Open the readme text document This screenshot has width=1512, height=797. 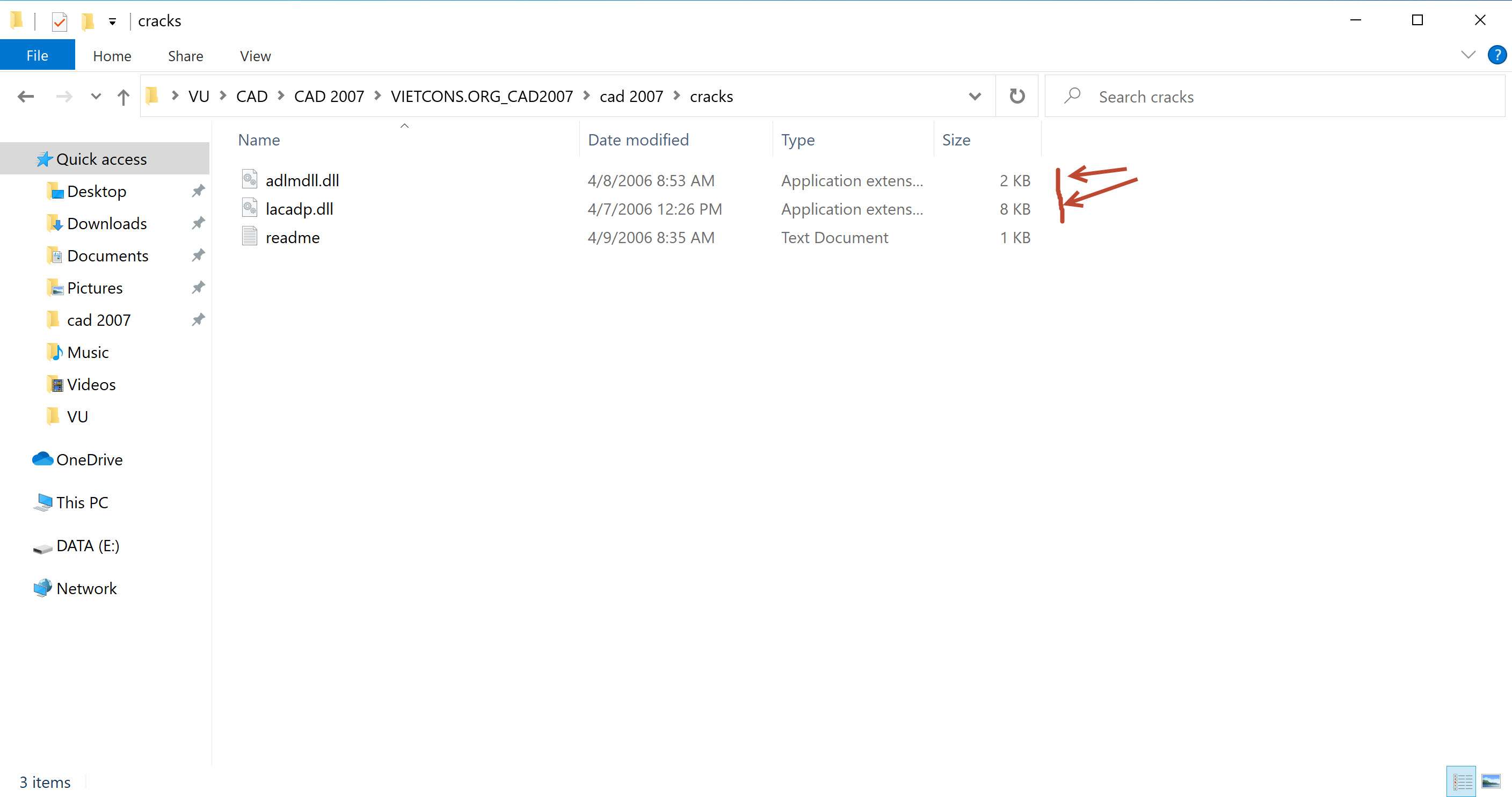tap(292, 238)
